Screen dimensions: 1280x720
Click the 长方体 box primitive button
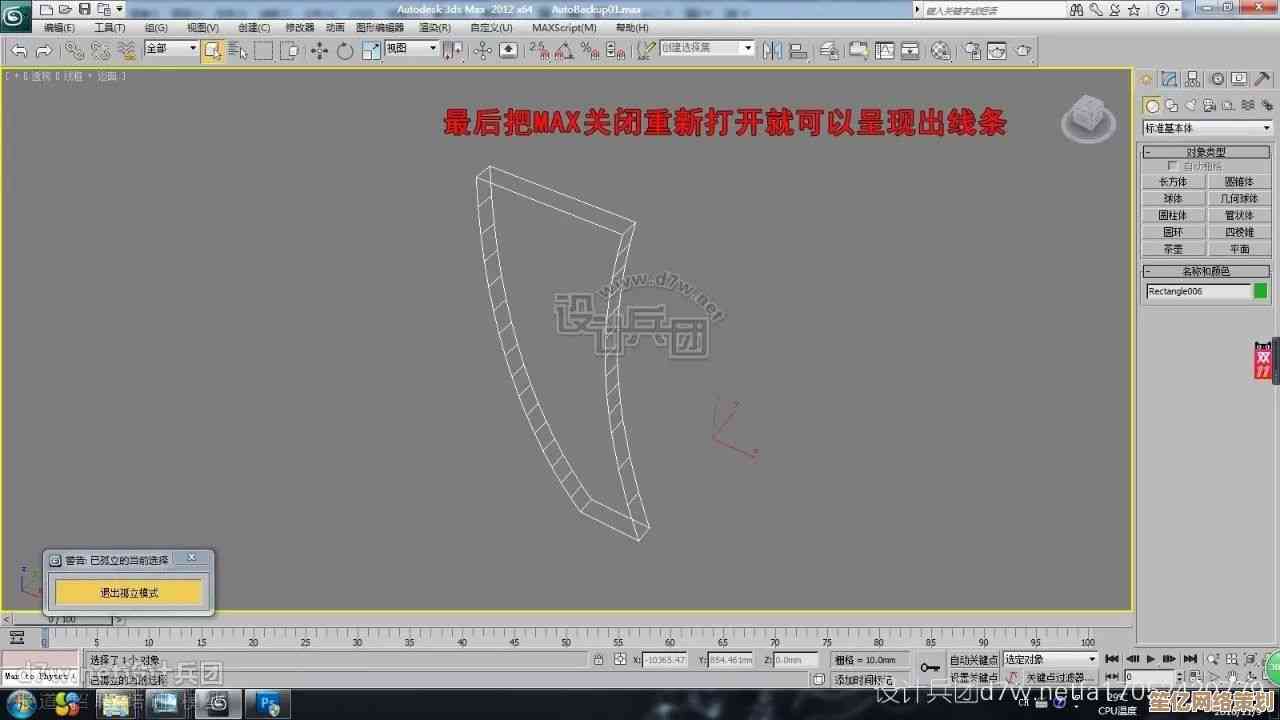tap(1172, 182)
